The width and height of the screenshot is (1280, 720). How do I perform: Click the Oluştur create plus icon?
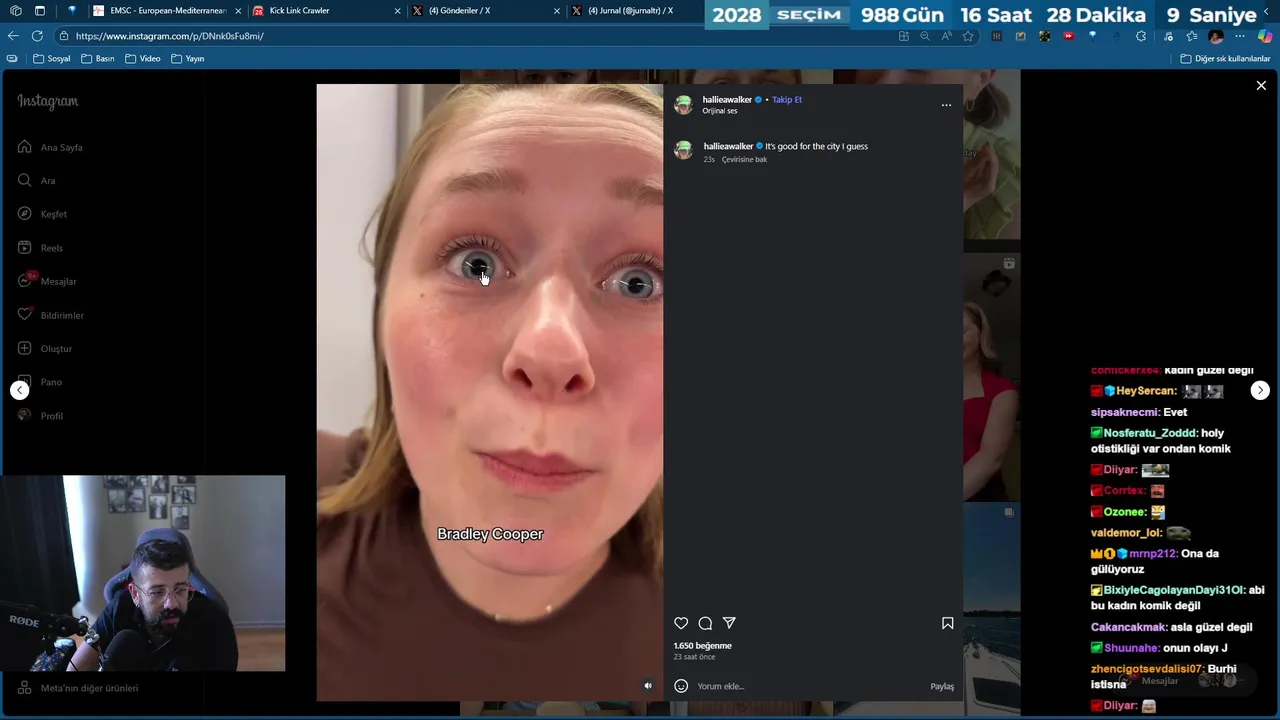[24, 348]
